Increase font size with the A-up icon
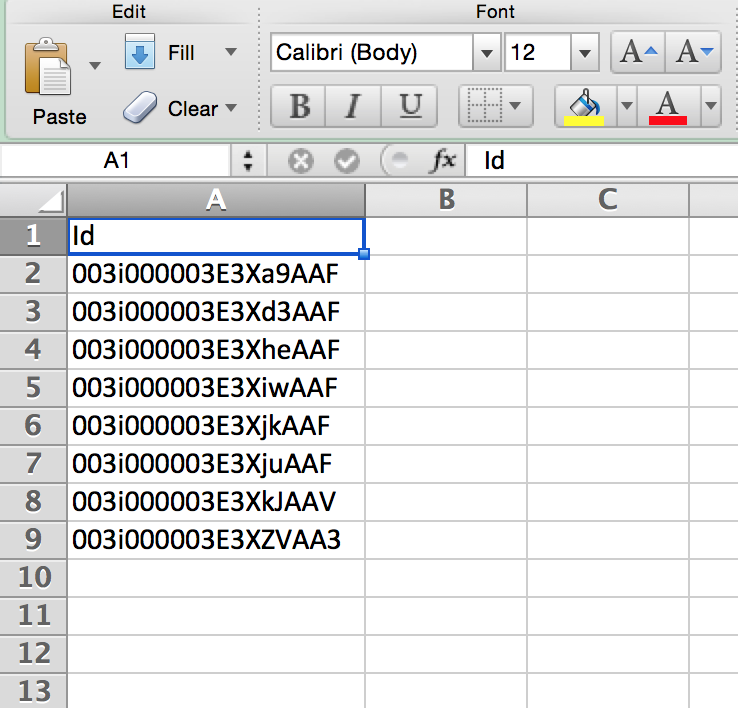Screen dimensions: 738x708 (638, 52)
